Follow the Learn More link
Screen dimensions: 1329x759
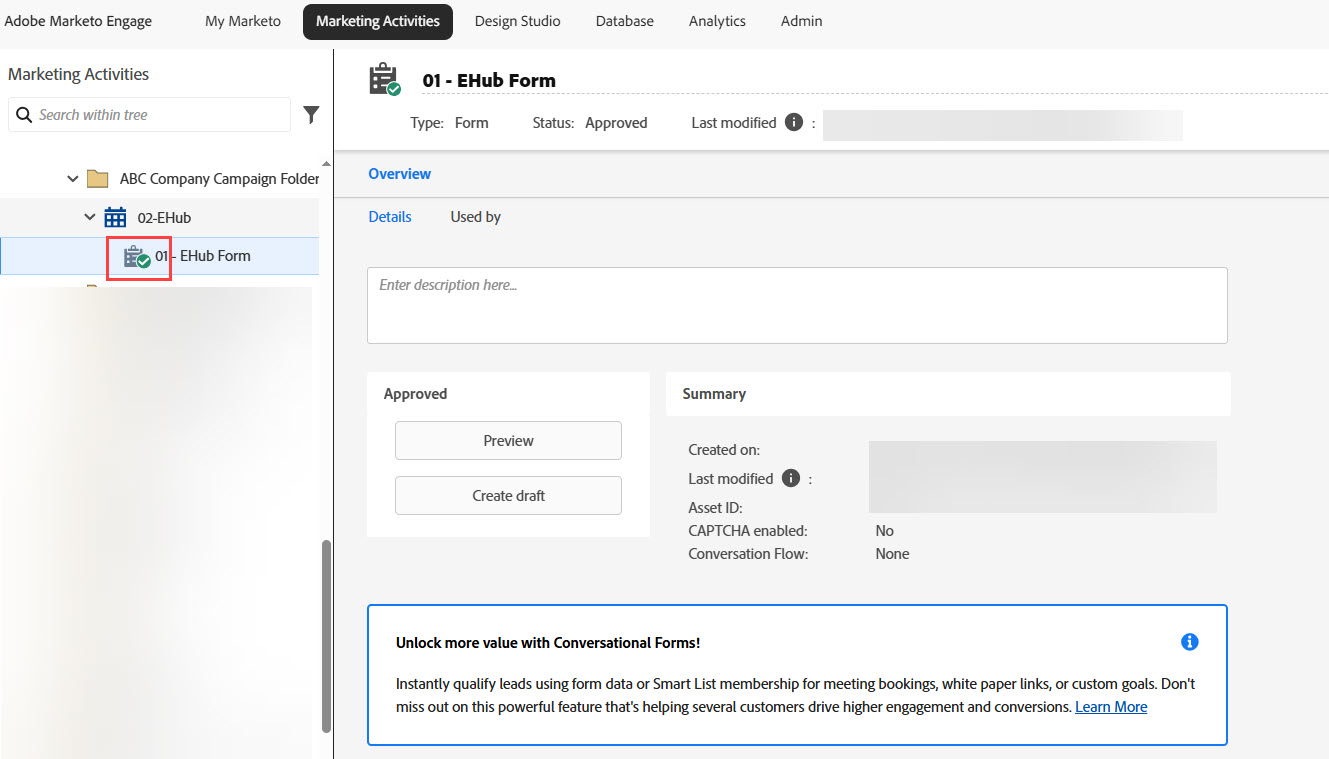pyautogui.click(x=1111, y=707)
